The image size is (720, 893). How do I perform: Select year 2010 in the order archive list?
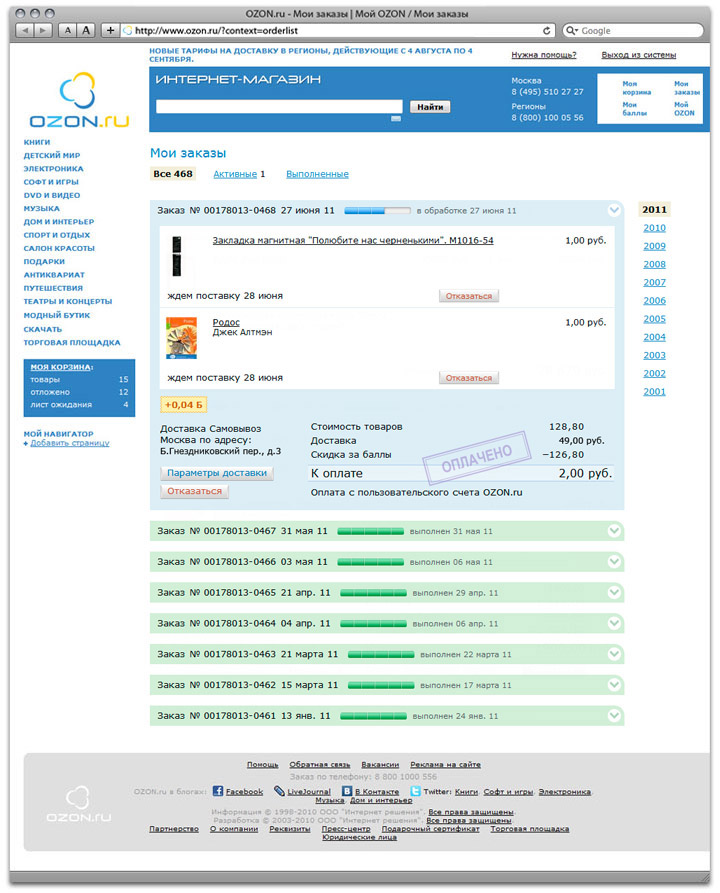tap(654, 228)
